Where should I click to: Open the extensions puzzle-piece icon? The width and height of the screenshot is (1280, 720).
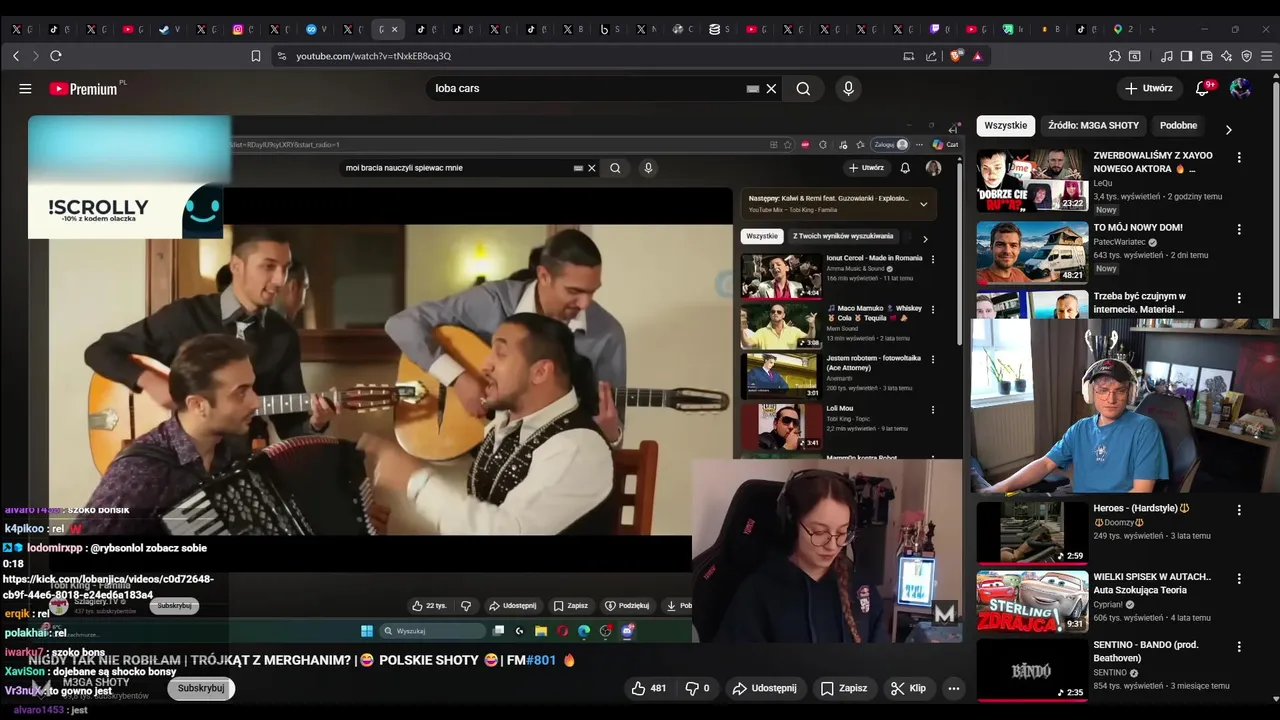click(x=1115, y=56)
